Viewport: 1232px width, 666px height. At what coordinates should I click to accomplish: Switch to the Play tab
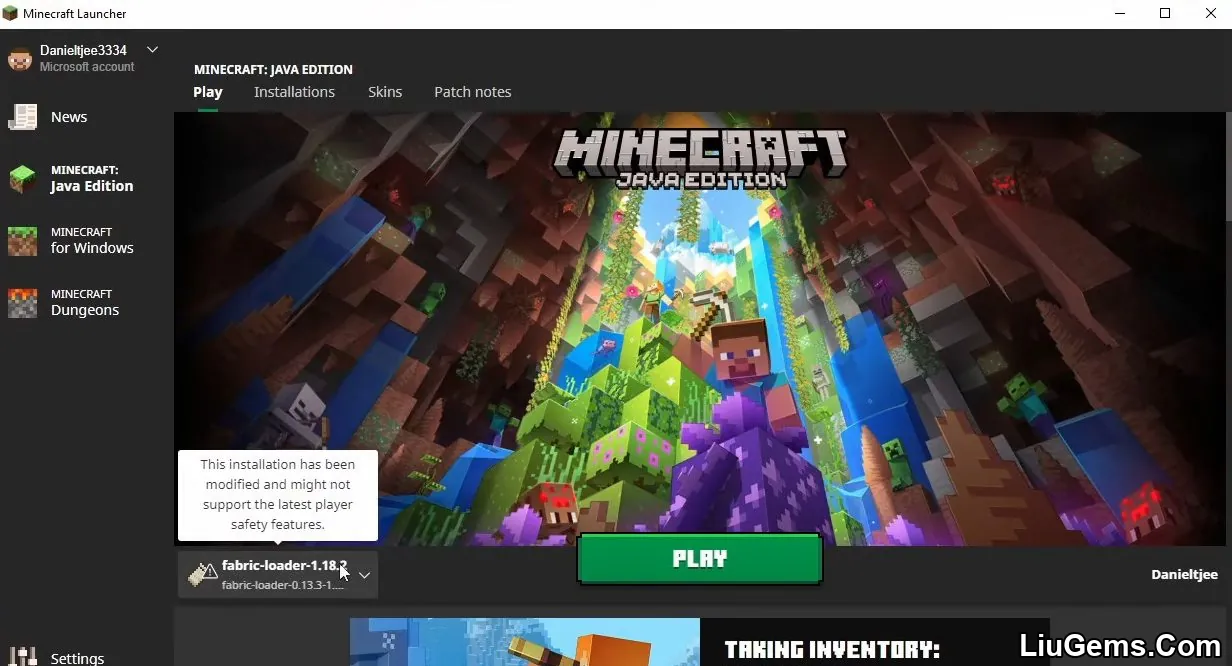point(208,92)
